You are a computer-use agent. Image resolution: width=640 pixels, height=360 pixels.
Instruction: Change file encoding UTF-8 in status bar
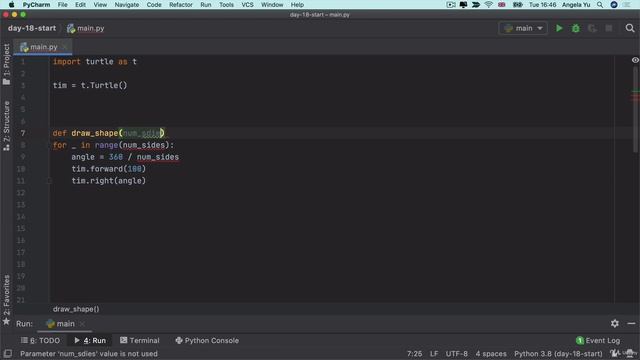[x=456, y=354]
